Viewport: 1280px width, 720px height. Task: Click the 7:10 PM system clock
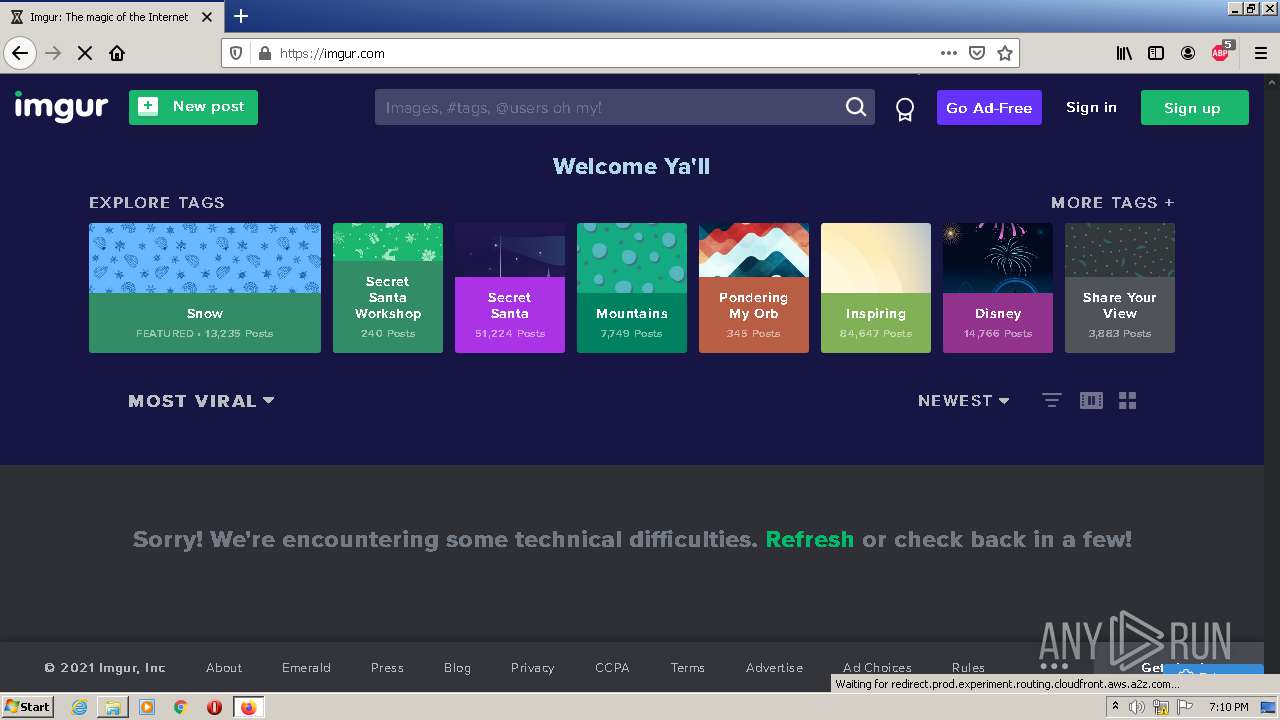click(x=1229, y=707)
